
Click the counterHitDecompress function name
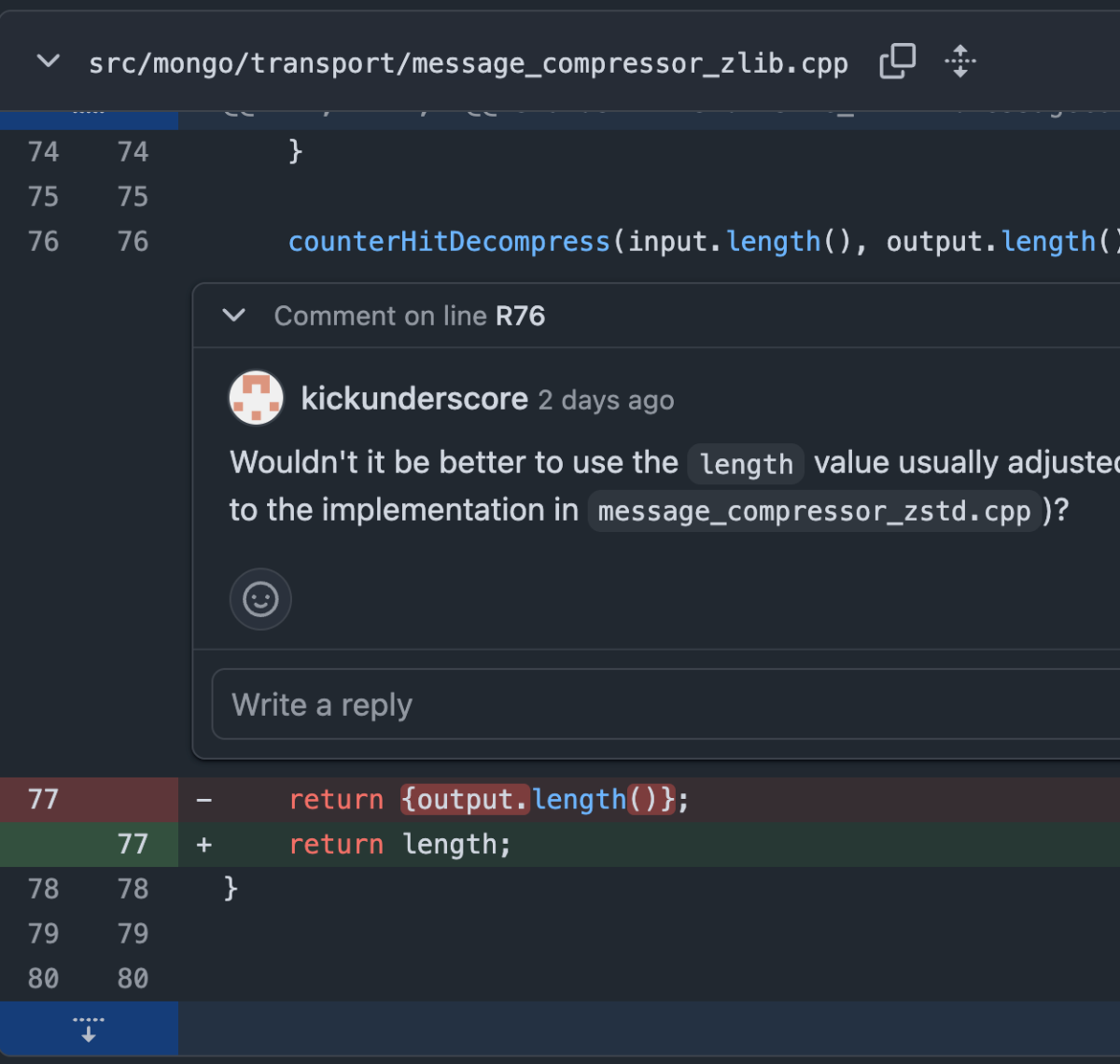448,242
